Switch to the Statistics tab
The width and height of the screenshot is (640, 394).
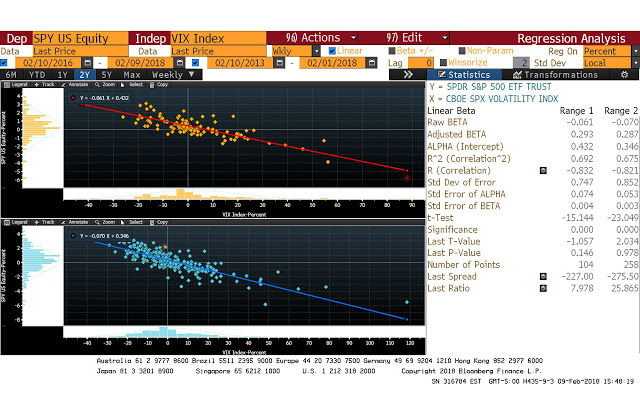(464, 75)
